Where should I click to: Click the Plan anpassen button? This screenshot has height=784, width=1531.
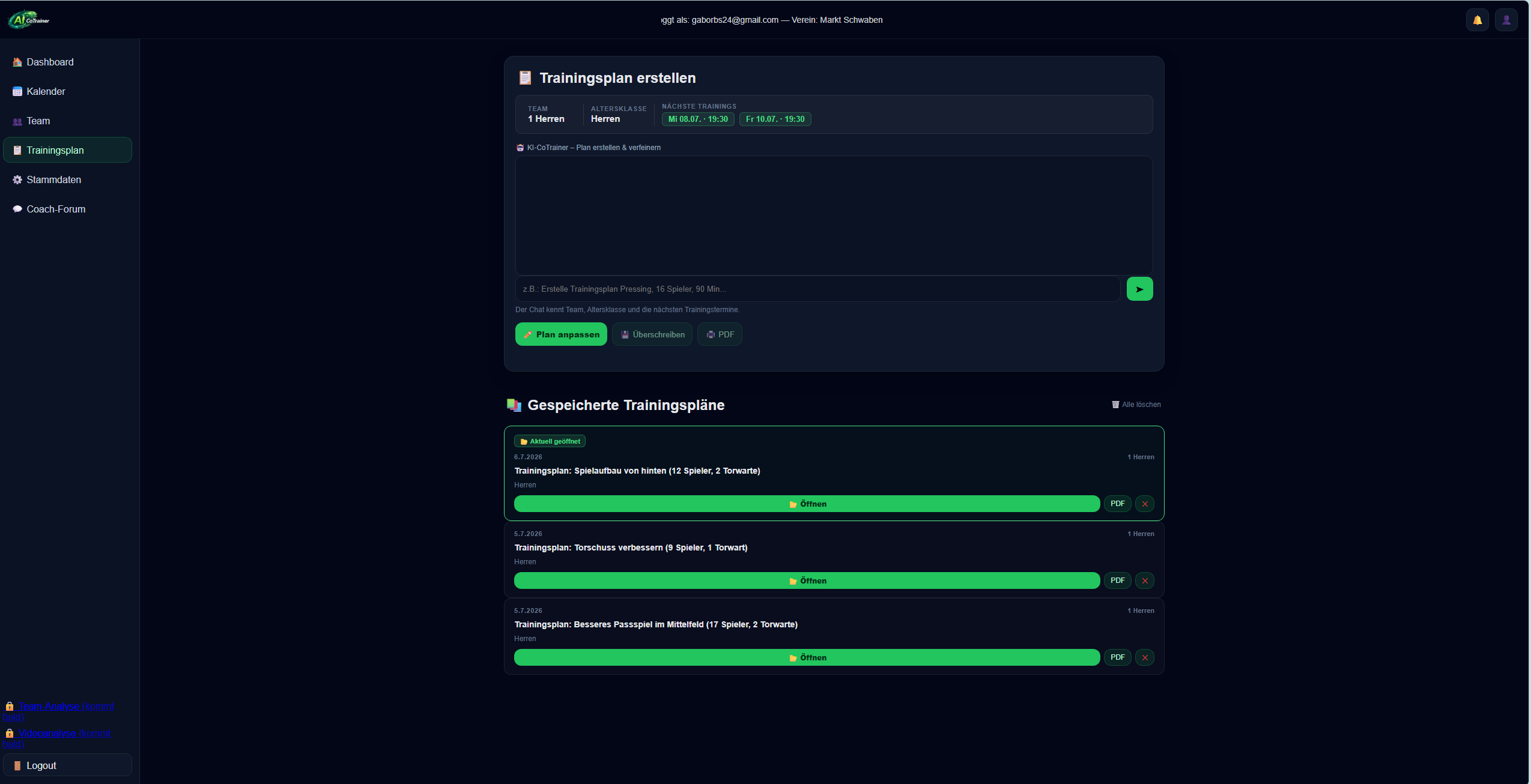pos(561,334)
